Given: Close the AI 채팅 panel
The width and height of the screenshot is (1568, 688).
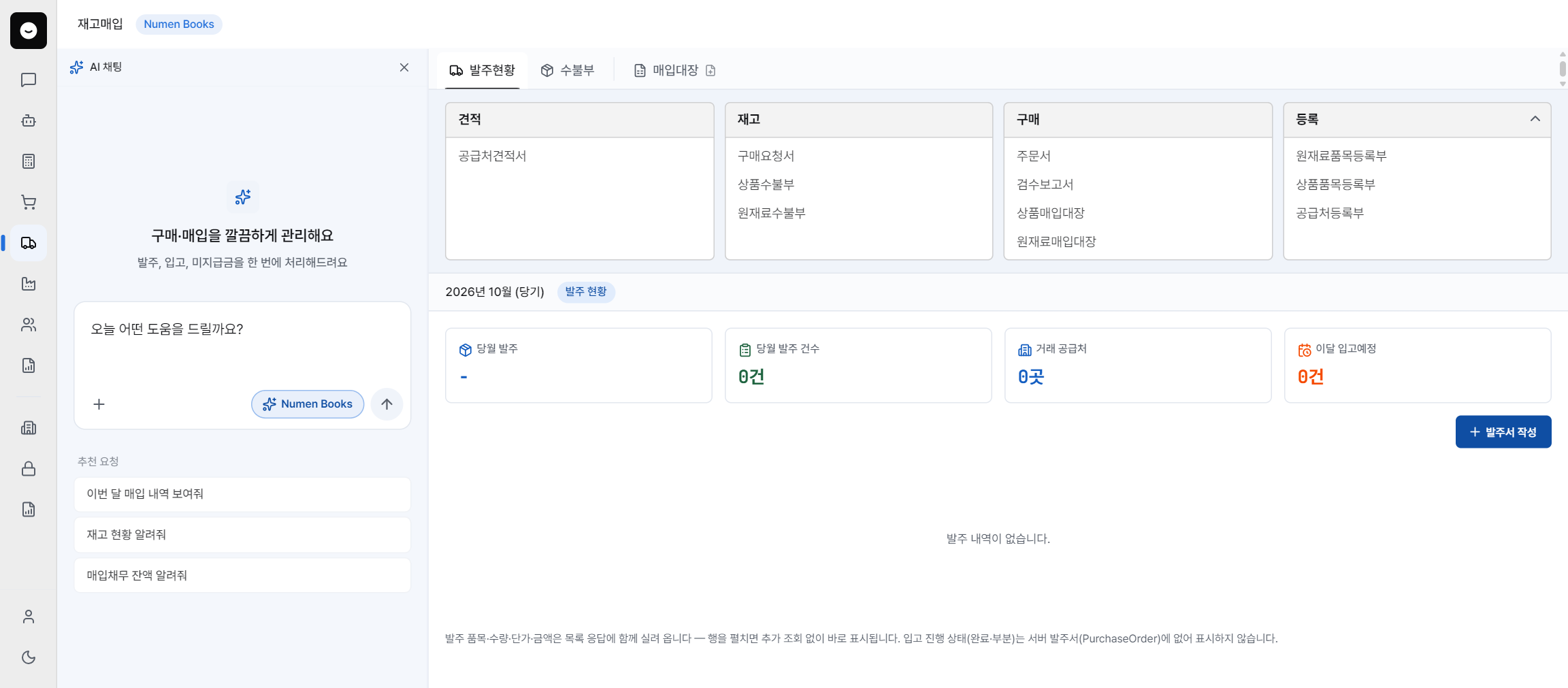Looking at the screenshot, I should click(x=404, y=67).
